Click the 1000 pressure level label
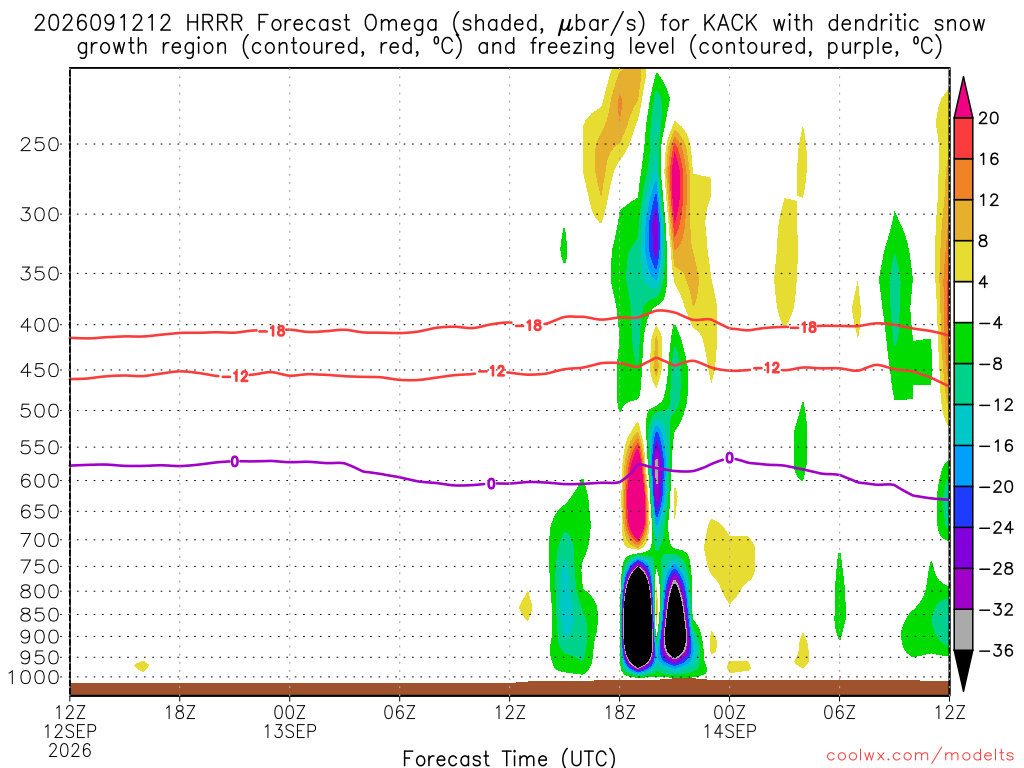 click(x=34, y=678)
